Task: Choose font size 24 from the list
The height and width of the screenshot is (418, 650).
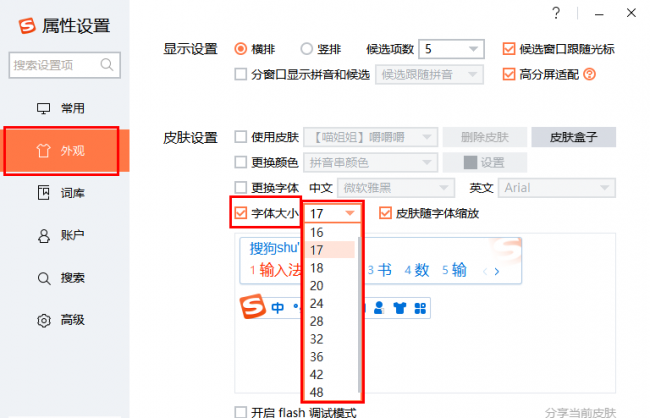Action: click(330, 304)
